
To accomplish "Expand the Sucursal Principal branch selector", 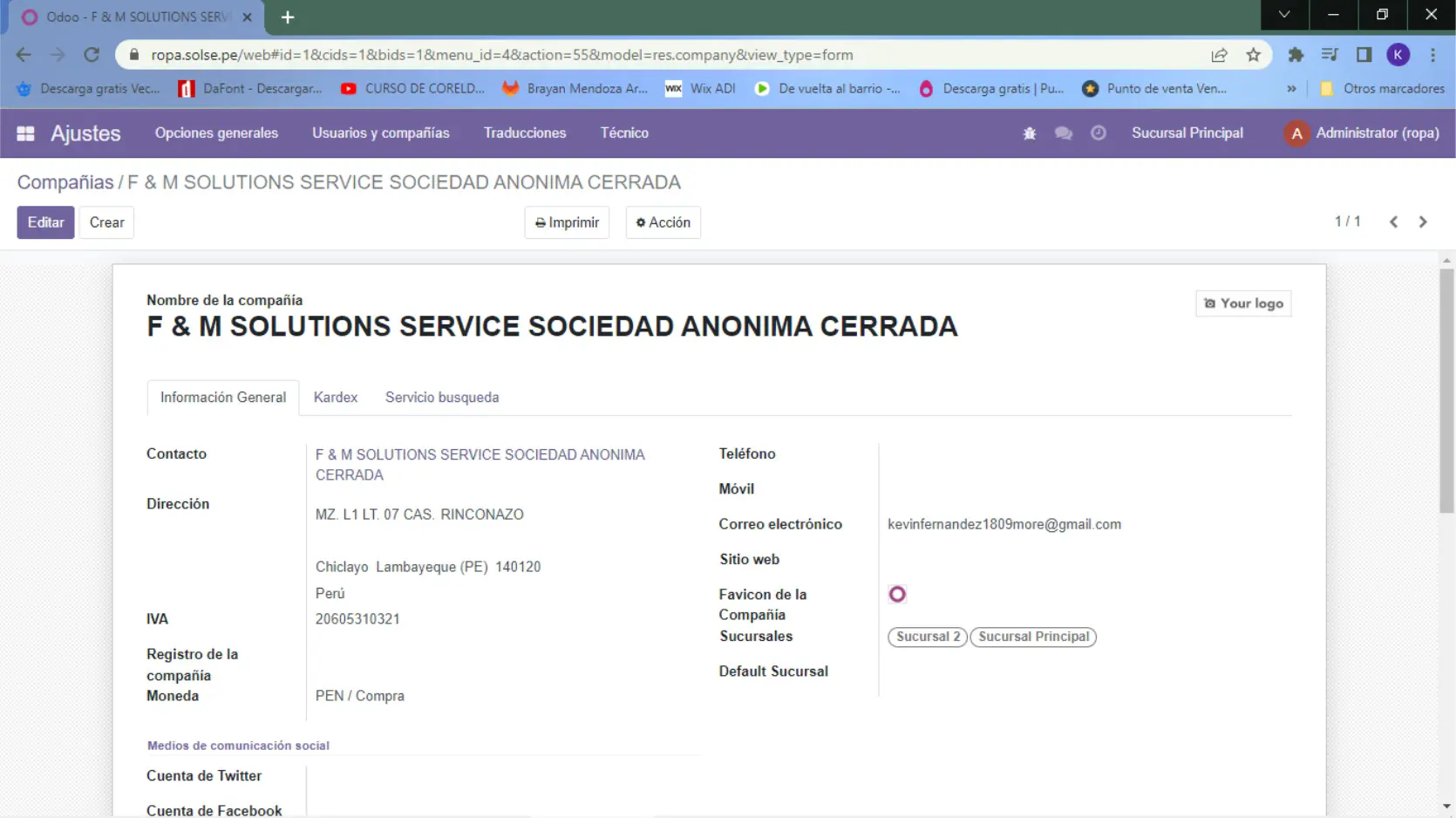I will 1187,133.
